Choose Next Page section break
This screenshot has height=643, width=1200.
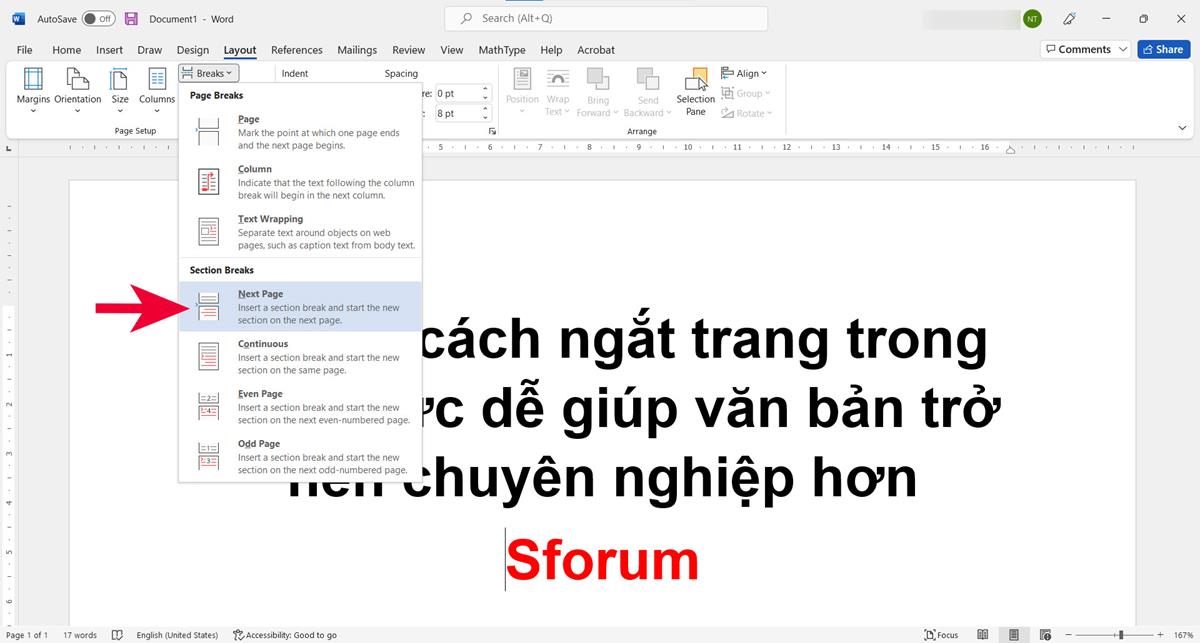300,306
